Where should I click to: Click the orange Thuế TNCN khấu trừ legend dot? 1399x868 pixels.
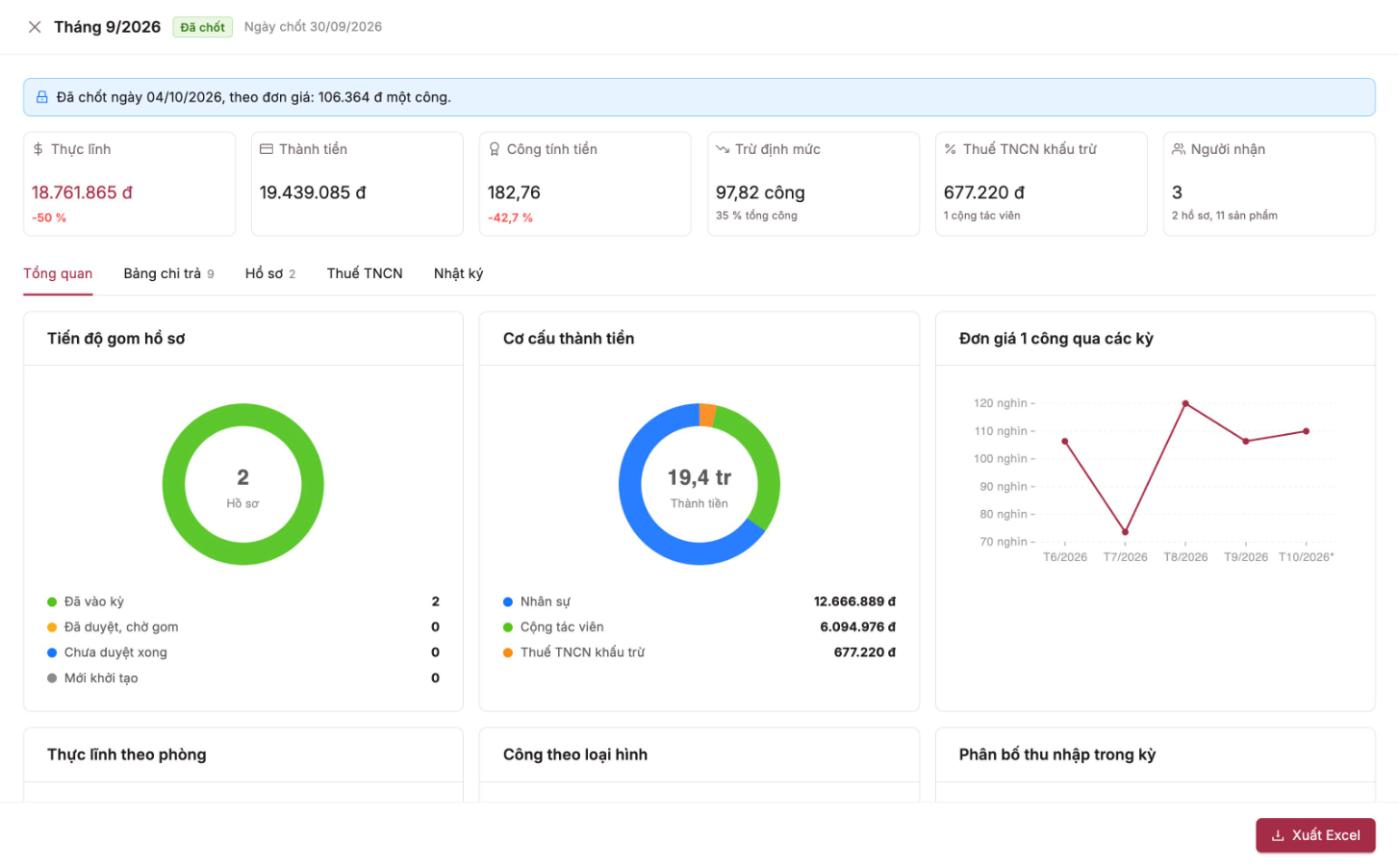[508, 653]
